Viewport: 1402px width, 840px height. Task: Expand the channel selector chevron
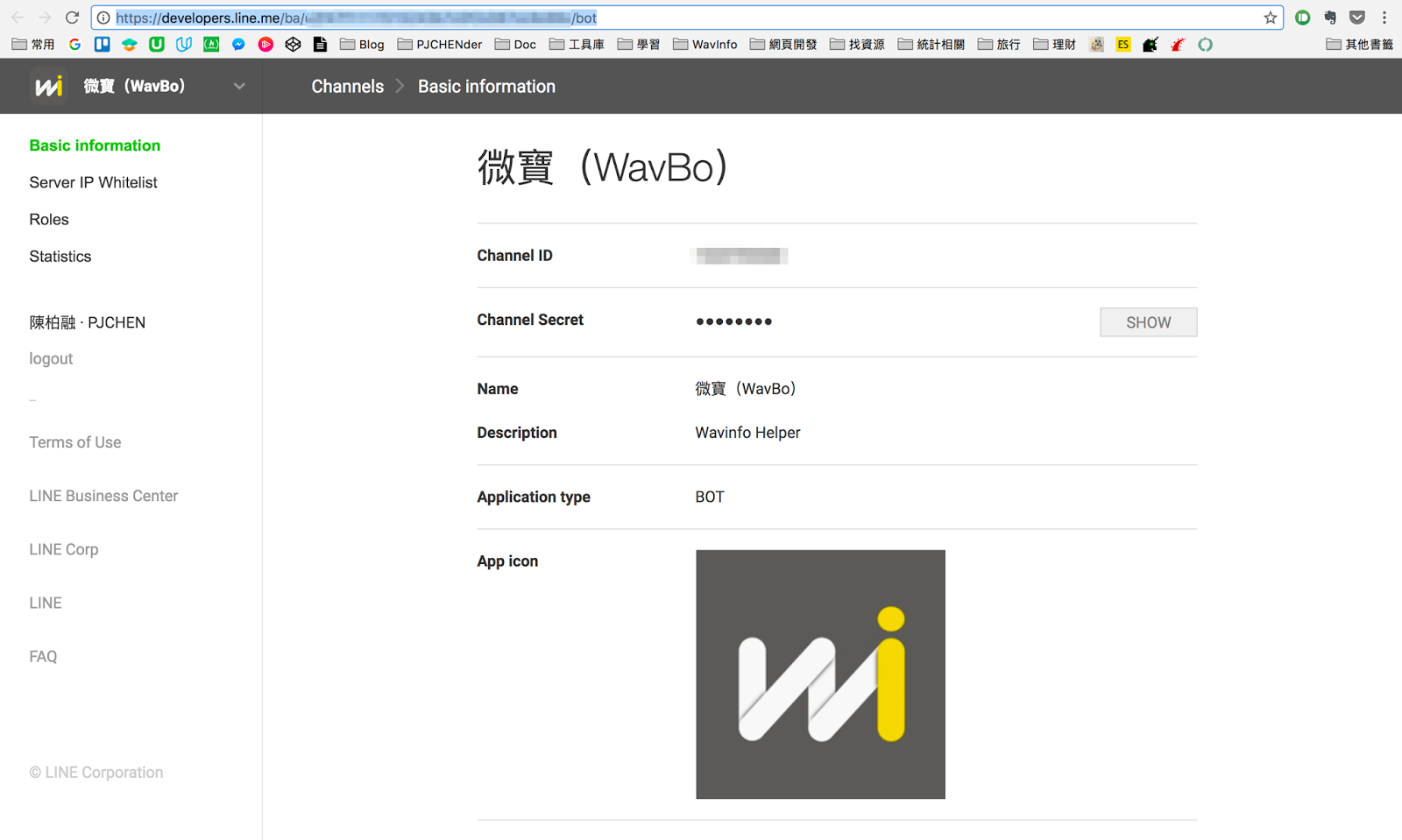point(239,86)
